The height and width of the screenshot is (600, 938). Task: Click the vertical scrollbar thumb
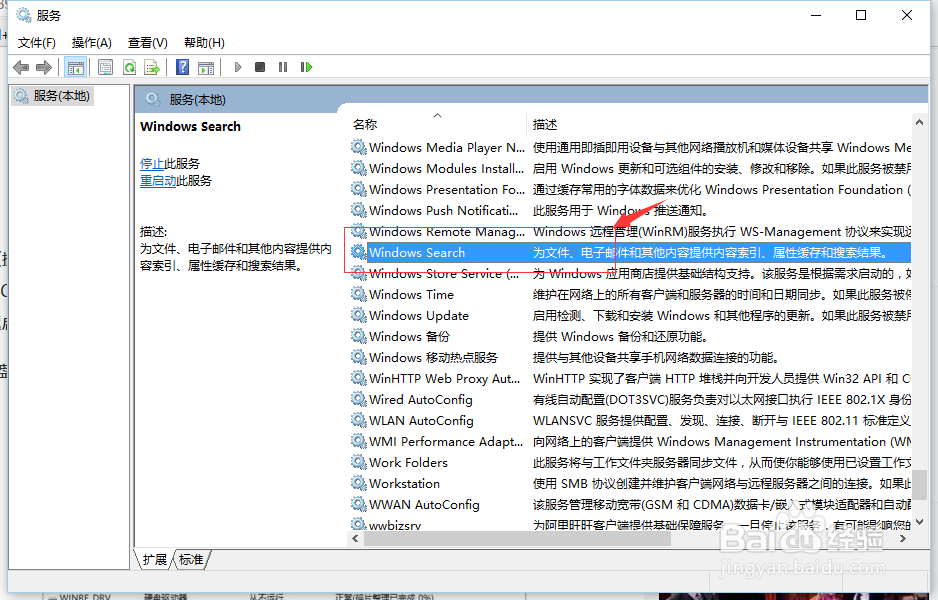[919, 484]
